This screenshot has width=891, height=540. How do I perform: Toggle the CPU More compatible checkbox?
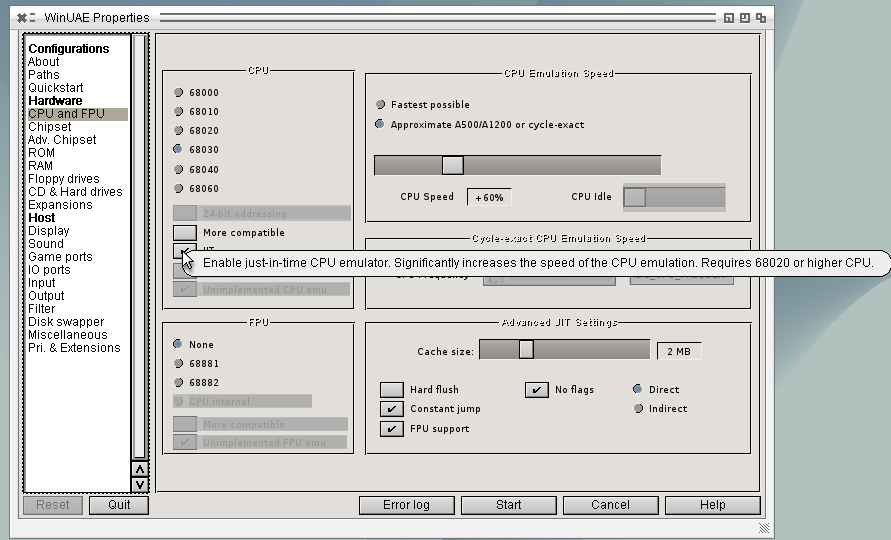coord(185,232)
